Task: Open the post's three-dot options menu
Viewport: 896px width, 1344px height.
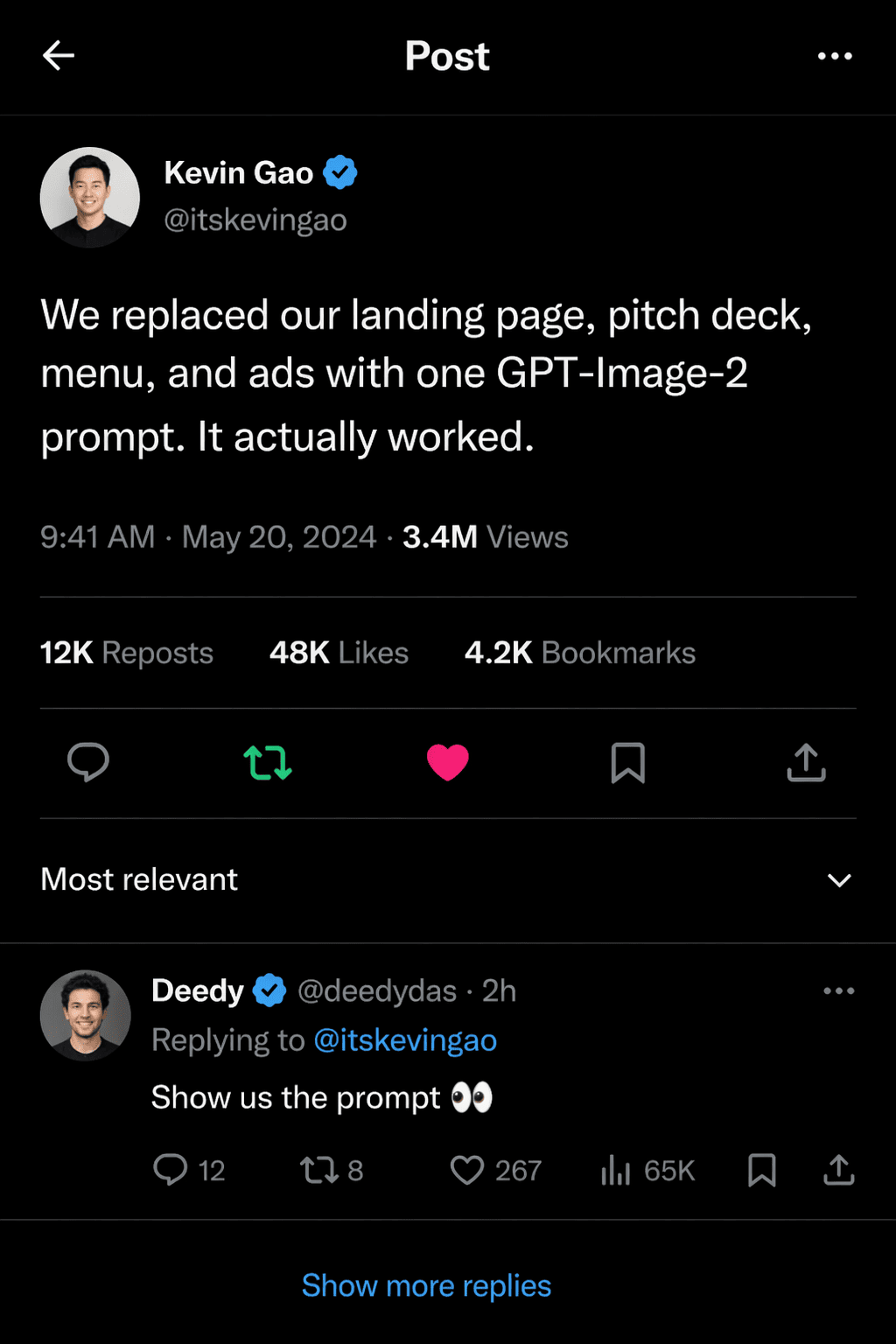Action: tap(835, 56)
